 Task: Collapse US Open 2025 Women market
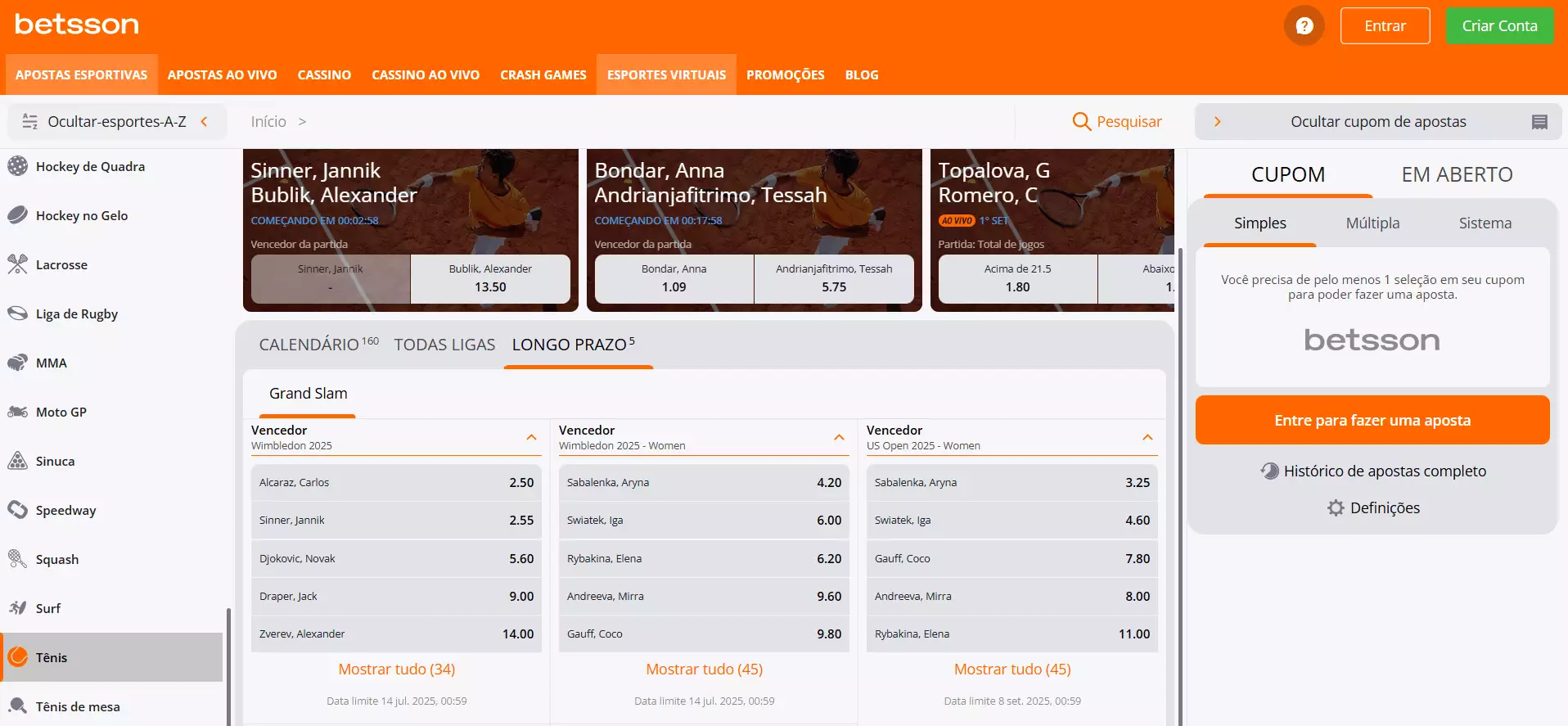(x=1147, y=438)
